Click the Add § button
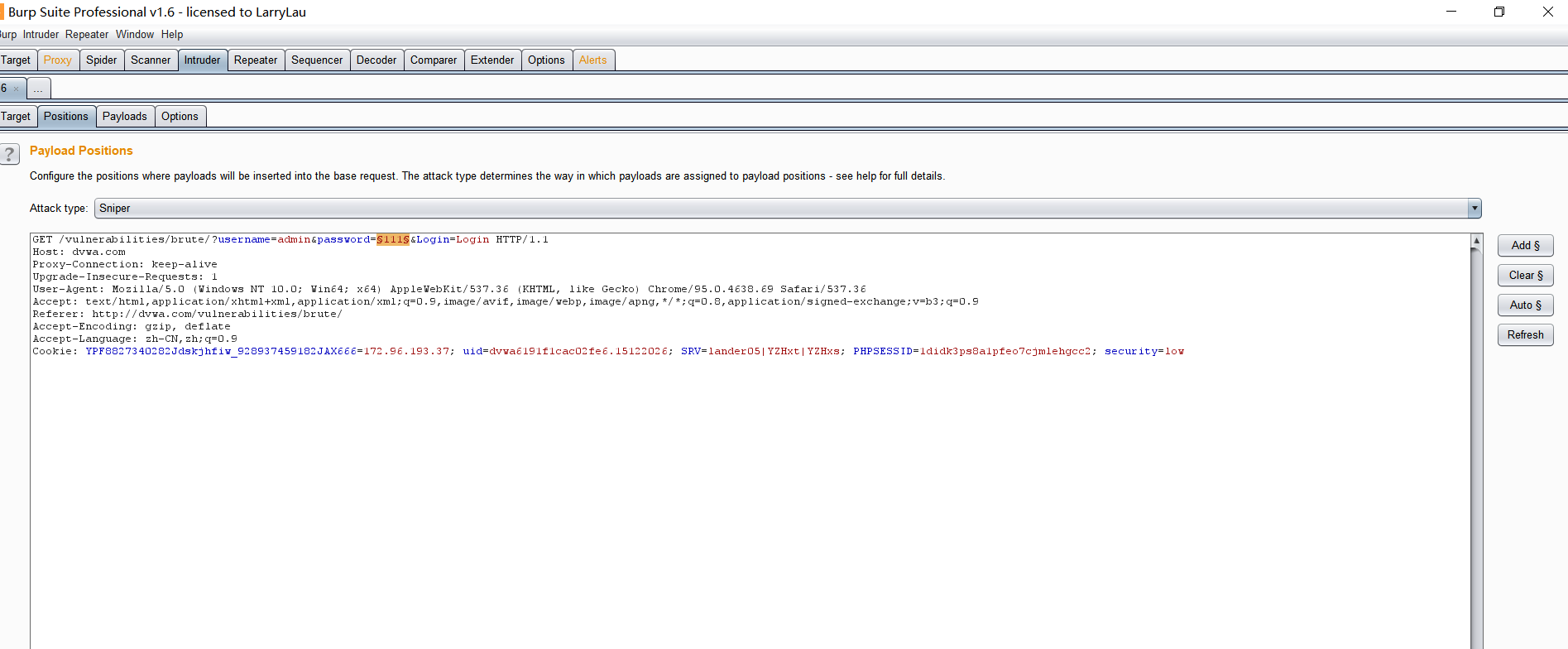Image resolution: width=1568 pixels, height=649 pixels. (1525, 245)
